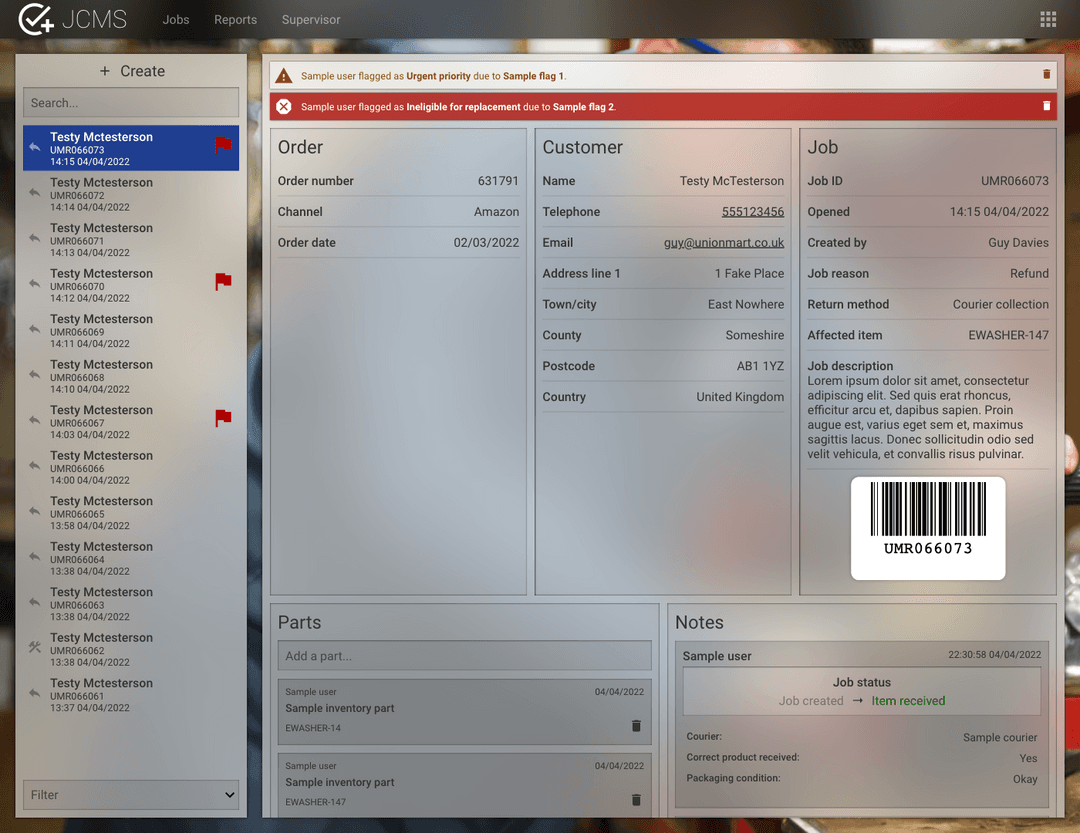Focus the Add a part field
The image size is (1080, 833).
click(464, 656)
